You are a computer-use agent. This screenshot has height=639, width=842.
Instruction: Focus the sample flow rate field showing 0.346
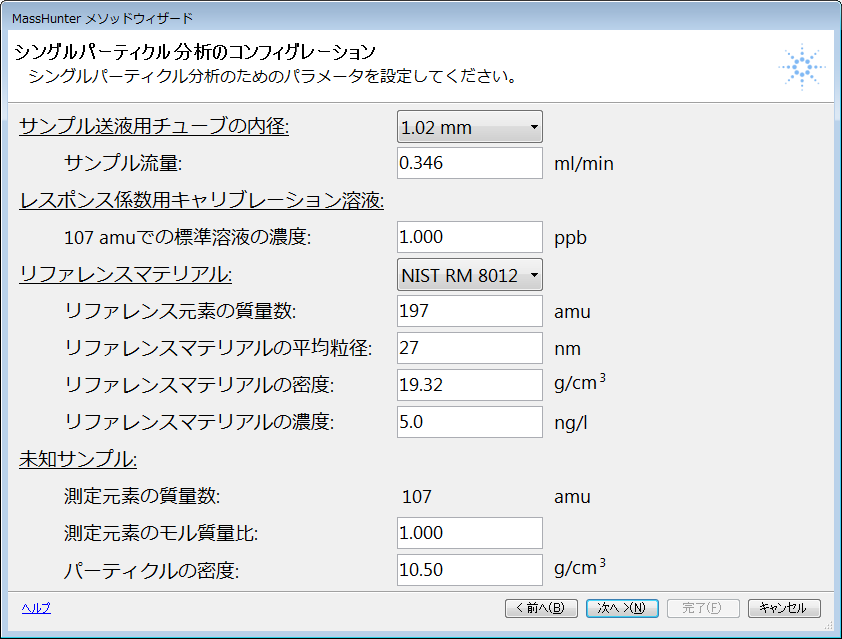click(470, 163)
